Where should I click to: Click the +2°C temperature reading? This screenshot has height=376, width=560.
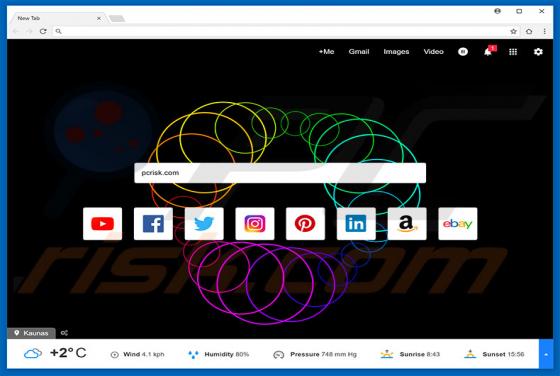(x=68, y=353)
